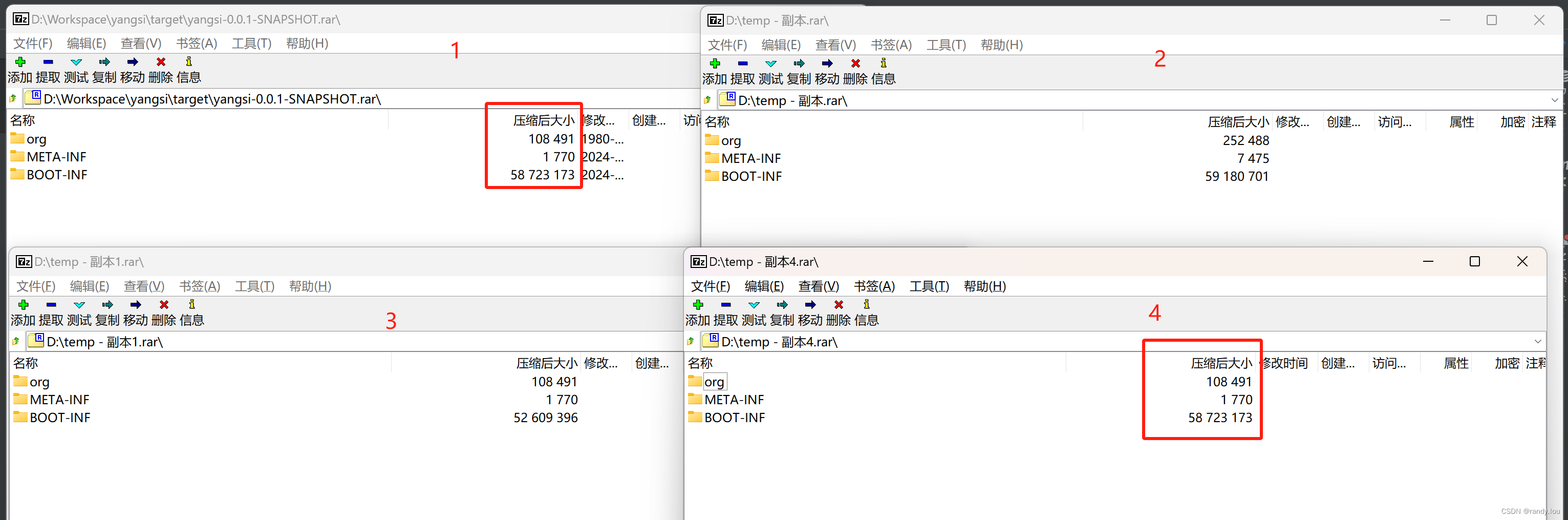Select META-INF folder in 副本4.rar window
This screenshot has height=520, width=1568.
point(733,400)
